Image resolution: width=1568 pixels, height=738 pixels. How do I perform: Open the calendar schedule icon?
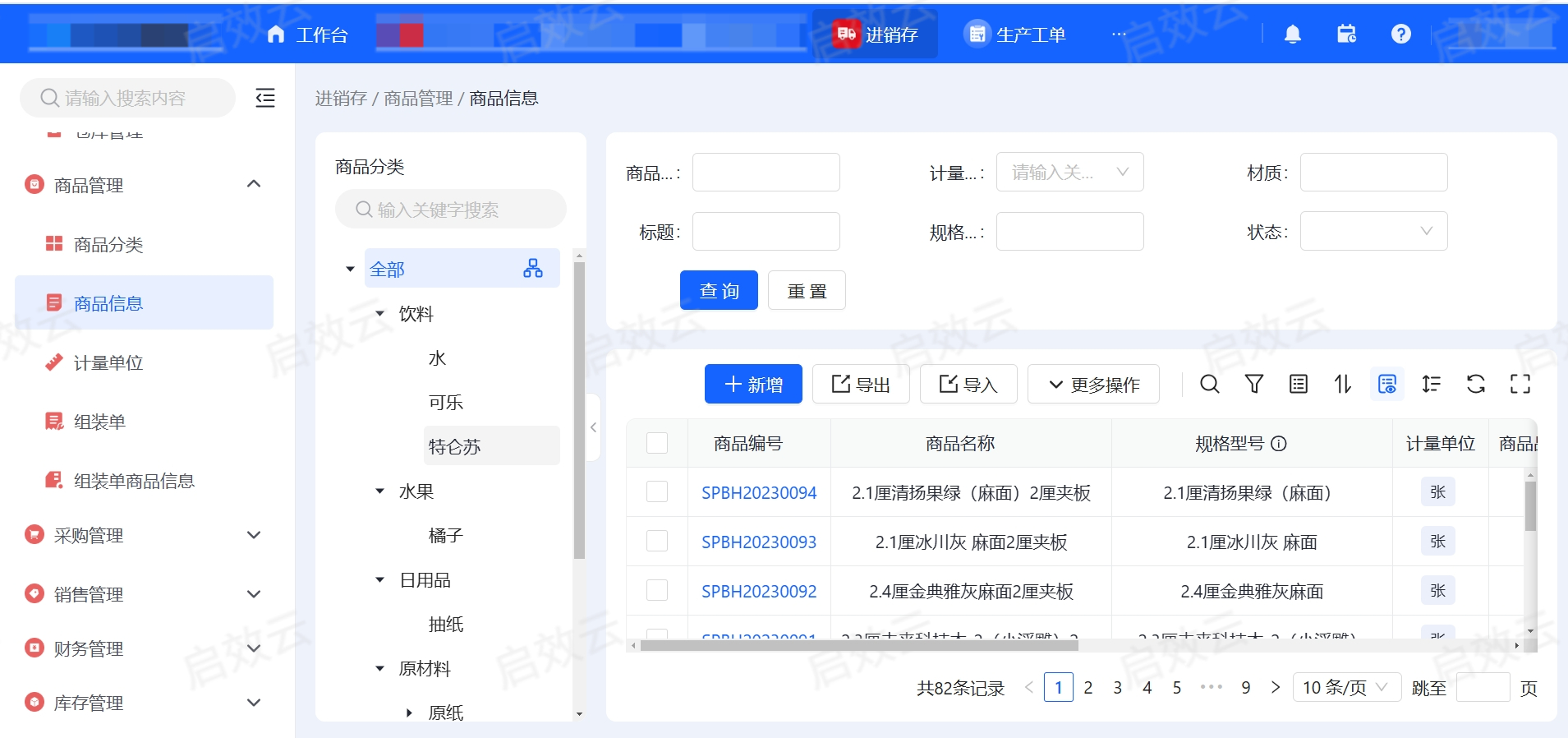1347,34
